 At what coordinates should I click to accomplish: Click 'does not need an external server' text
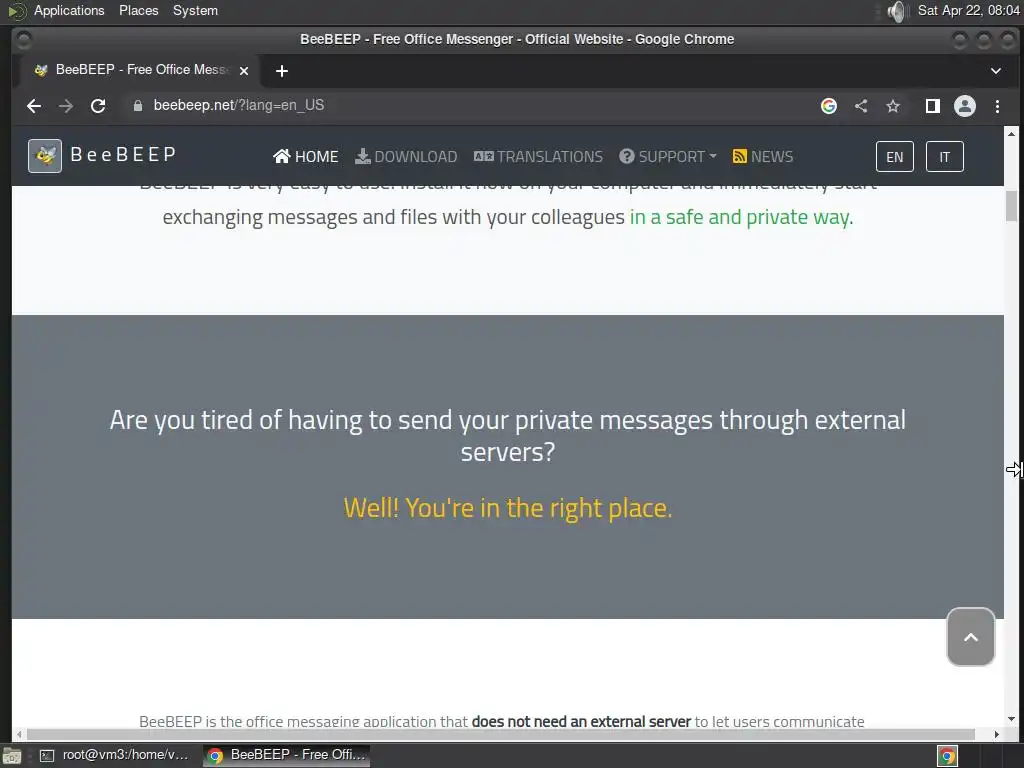tap(581, 722)
